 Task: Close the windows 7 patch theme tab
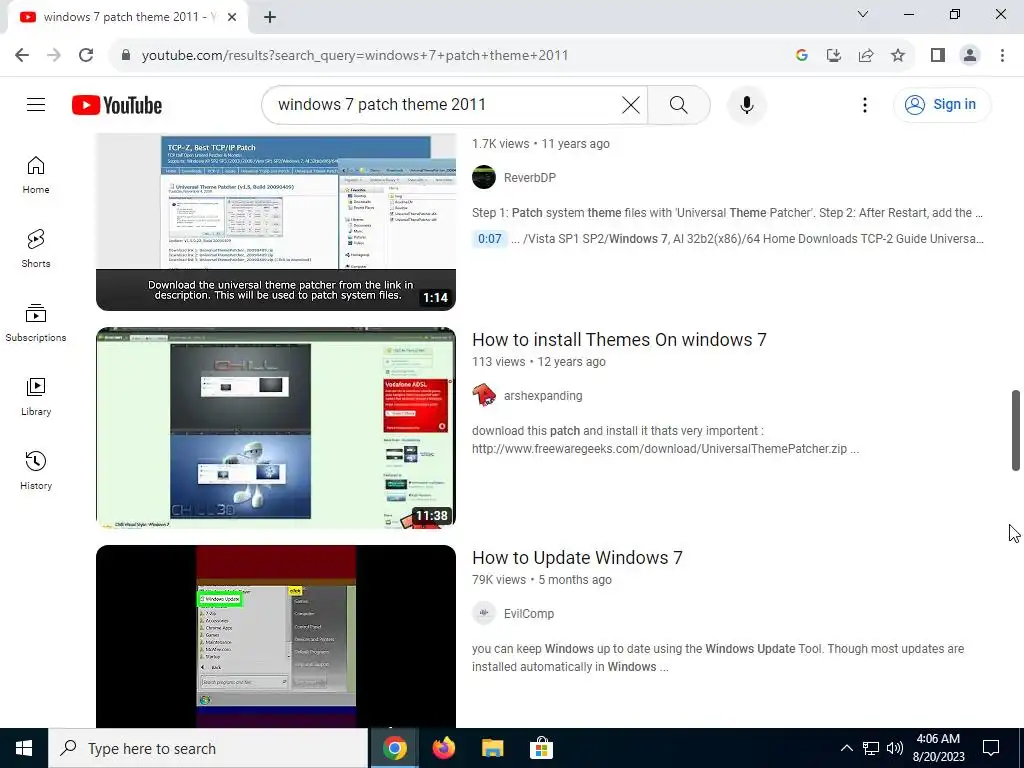(232, 17)
